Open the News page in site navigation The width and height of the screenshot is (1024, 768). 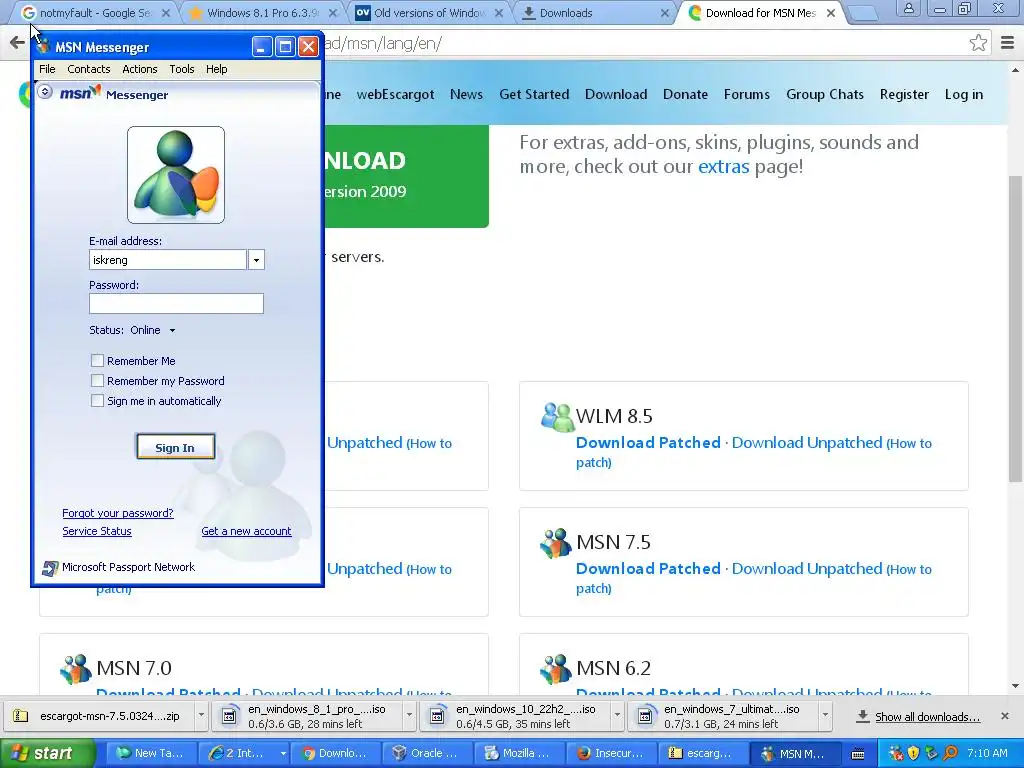pyautogui.click(x=466, y=95)
